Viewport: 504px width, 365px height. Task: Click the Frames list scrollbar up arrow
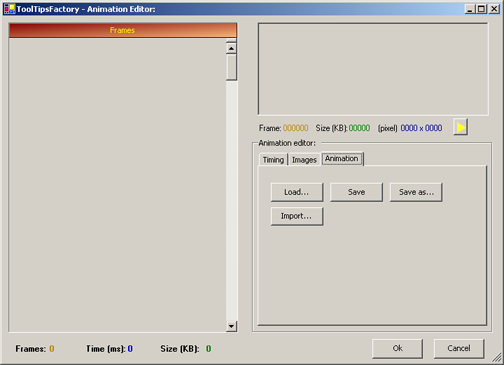click(231, 49)
